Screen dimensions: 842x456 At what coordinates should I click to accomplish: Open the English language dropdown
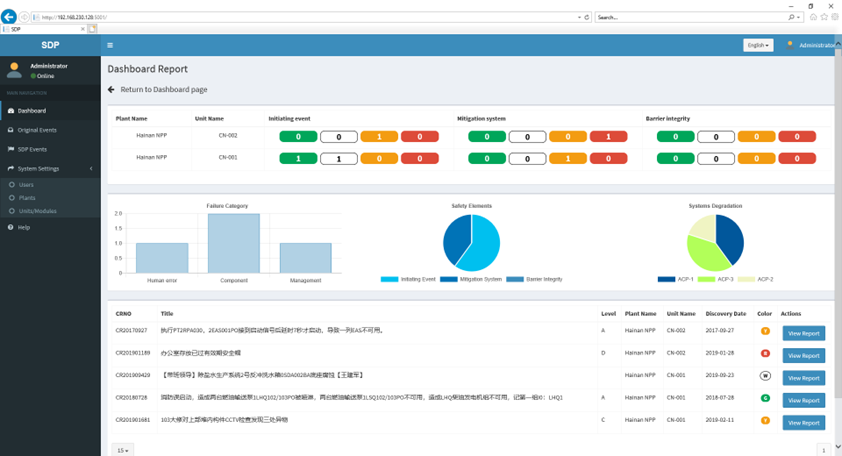click(758, 45)
